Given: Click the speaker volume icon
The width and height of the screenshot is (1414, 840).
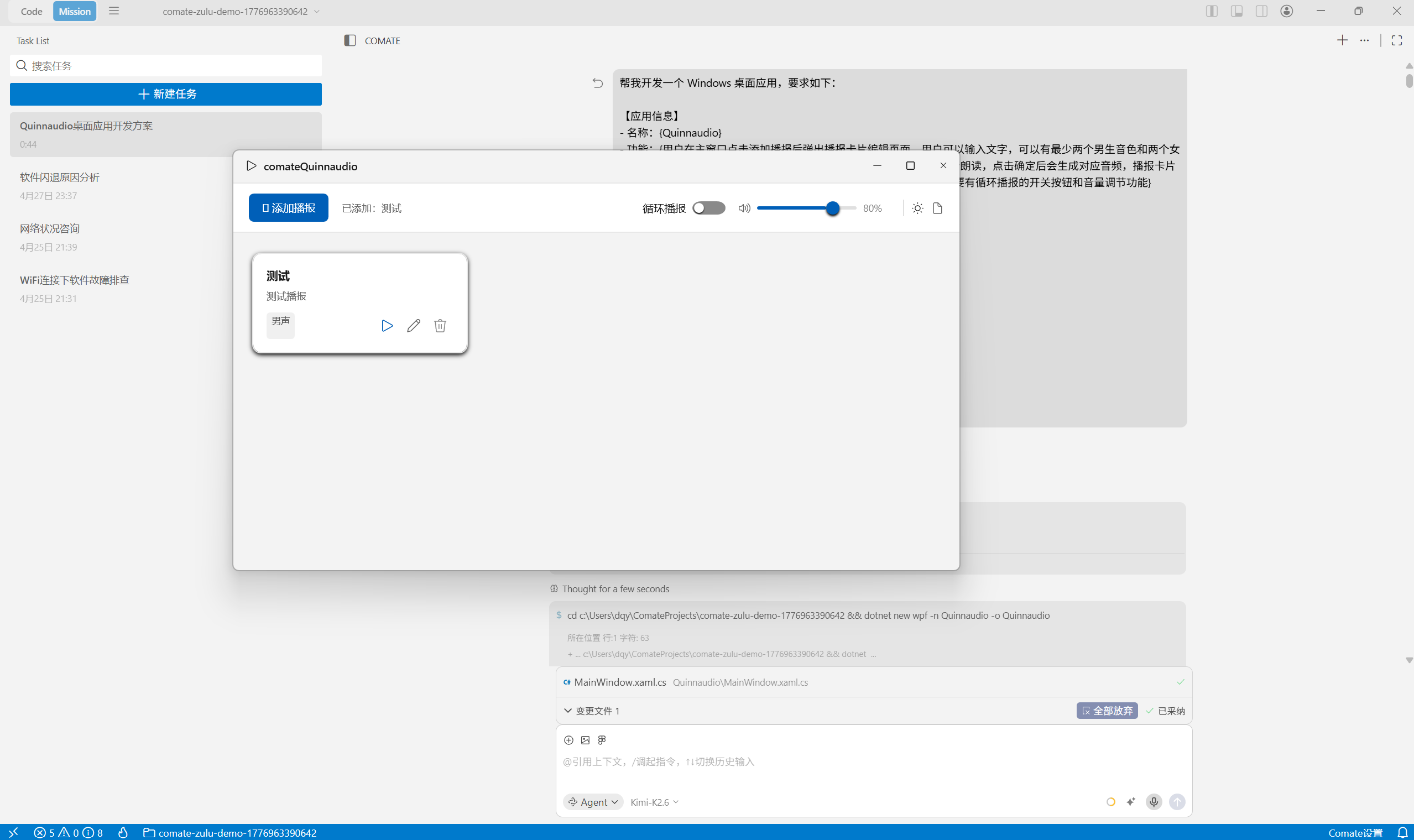Looking at the screenshot, I should point(744,208).
